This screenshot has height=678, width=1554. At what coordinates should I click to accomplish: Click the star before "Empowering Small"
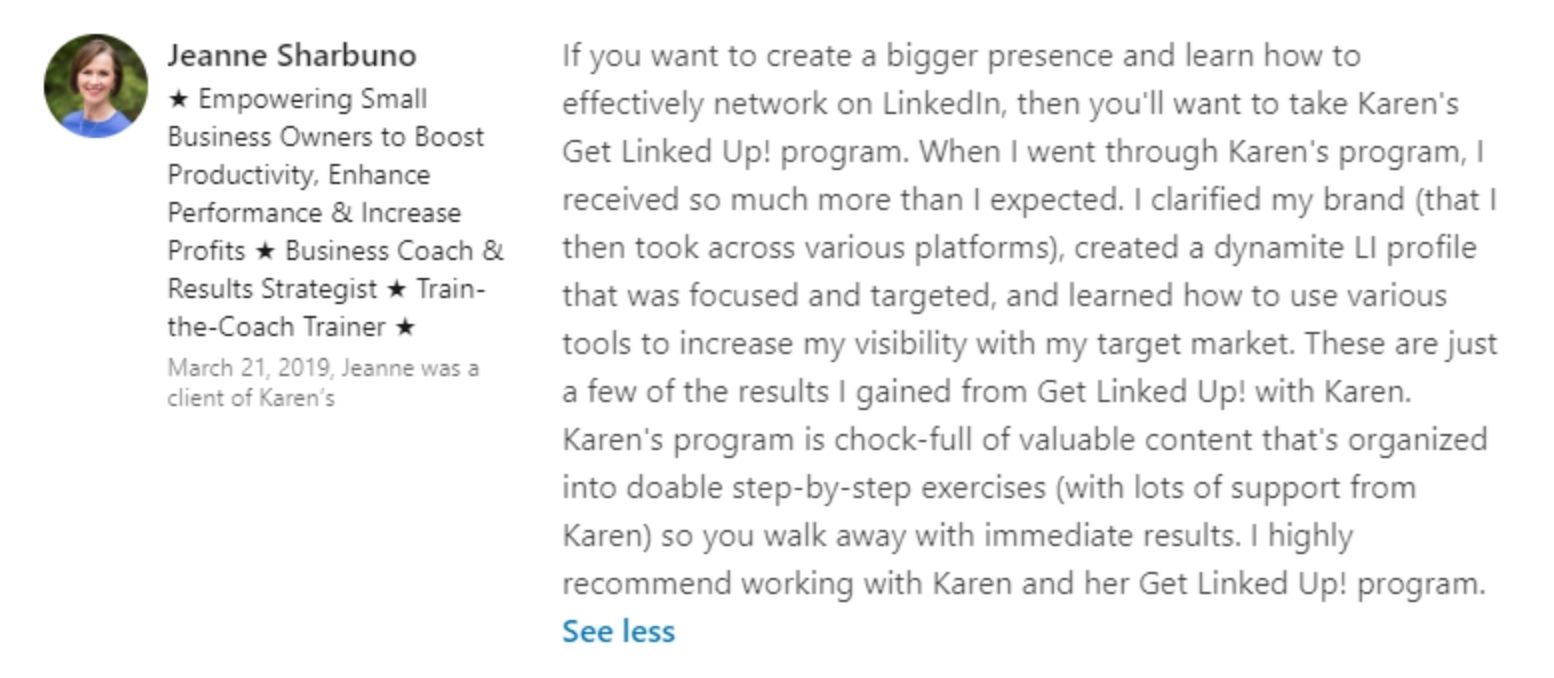point(178,99)
